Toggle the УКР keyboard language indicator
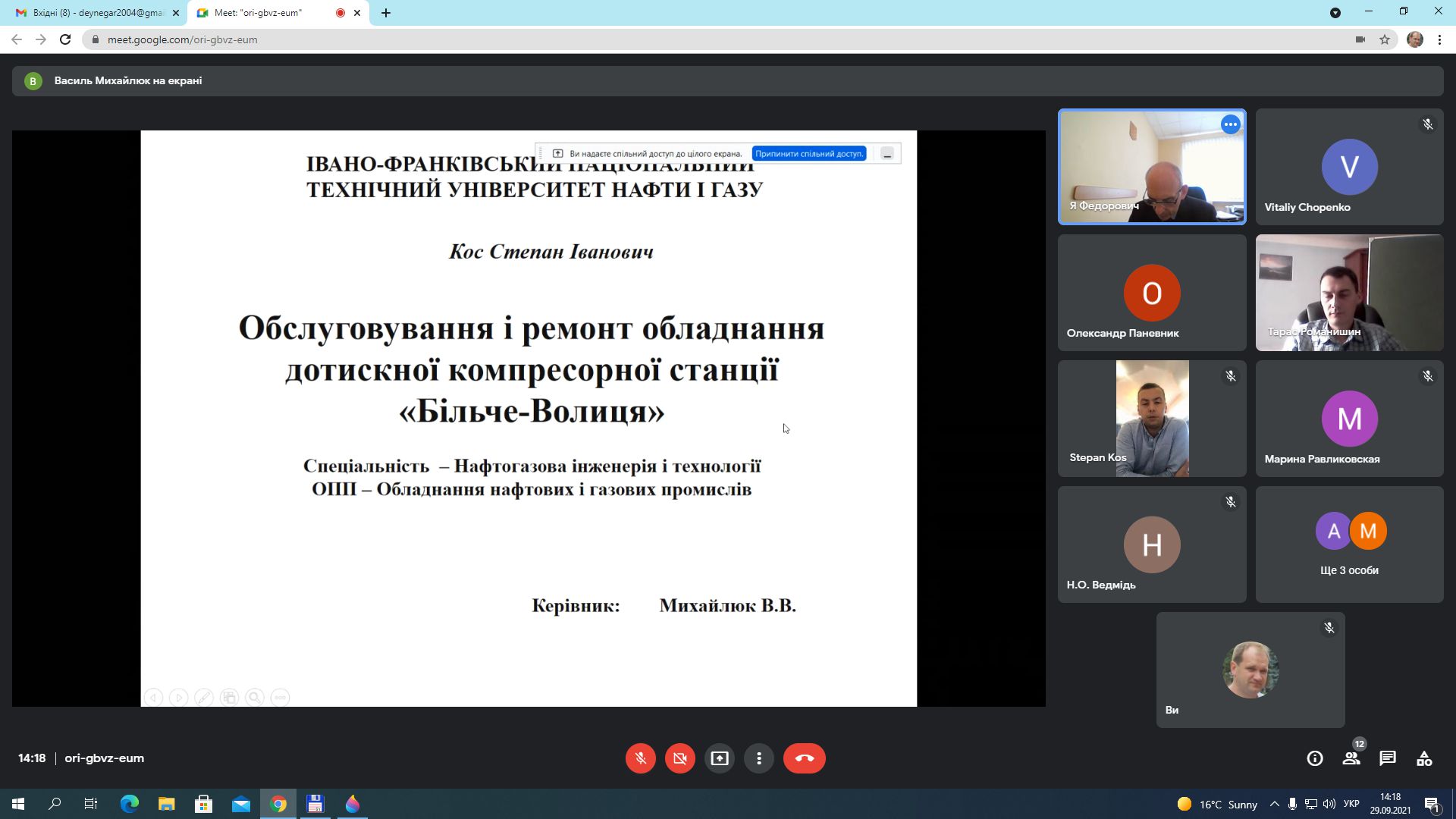1456x819 pixels. 1351,804
